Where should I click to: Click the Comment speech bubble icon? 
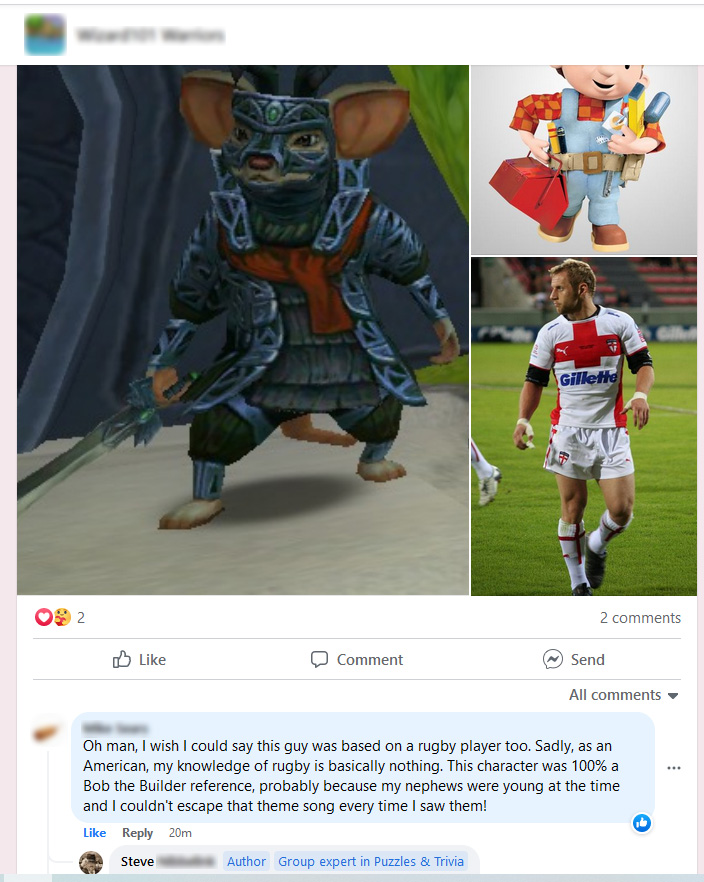(x=319, y=659)
